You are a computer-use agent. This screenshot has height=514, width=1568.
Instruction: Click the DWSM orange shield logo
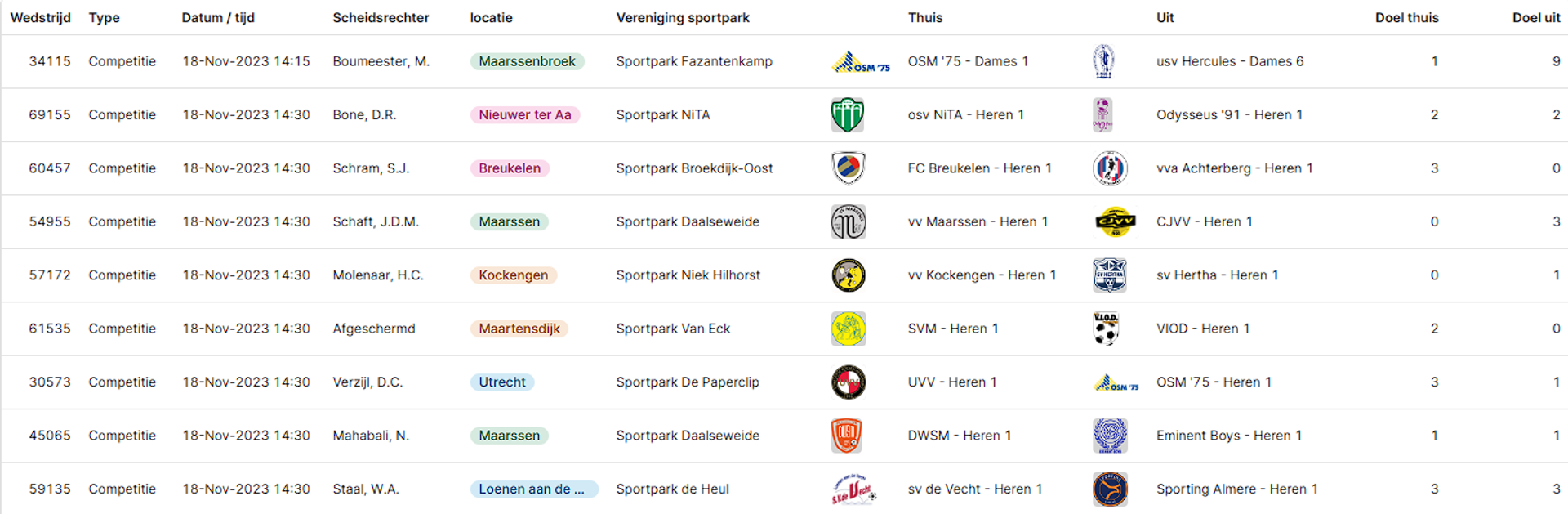click(x=847, y=436)
